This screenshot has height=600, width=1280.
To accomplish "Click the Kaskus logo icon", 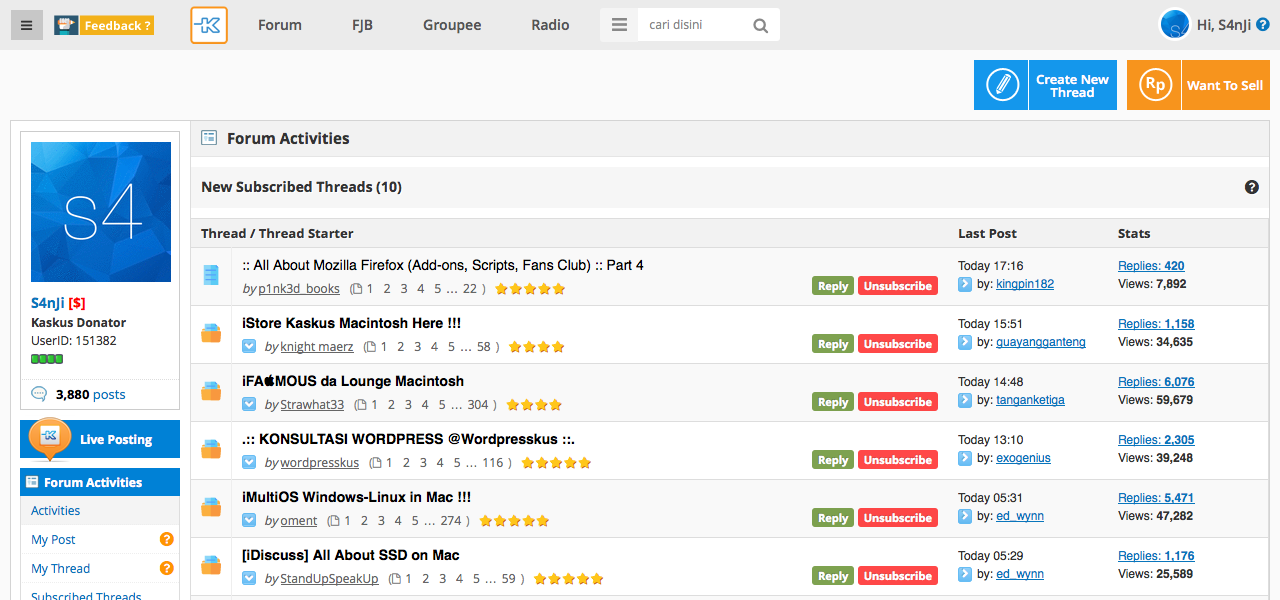I will click(x=209, y=25).
